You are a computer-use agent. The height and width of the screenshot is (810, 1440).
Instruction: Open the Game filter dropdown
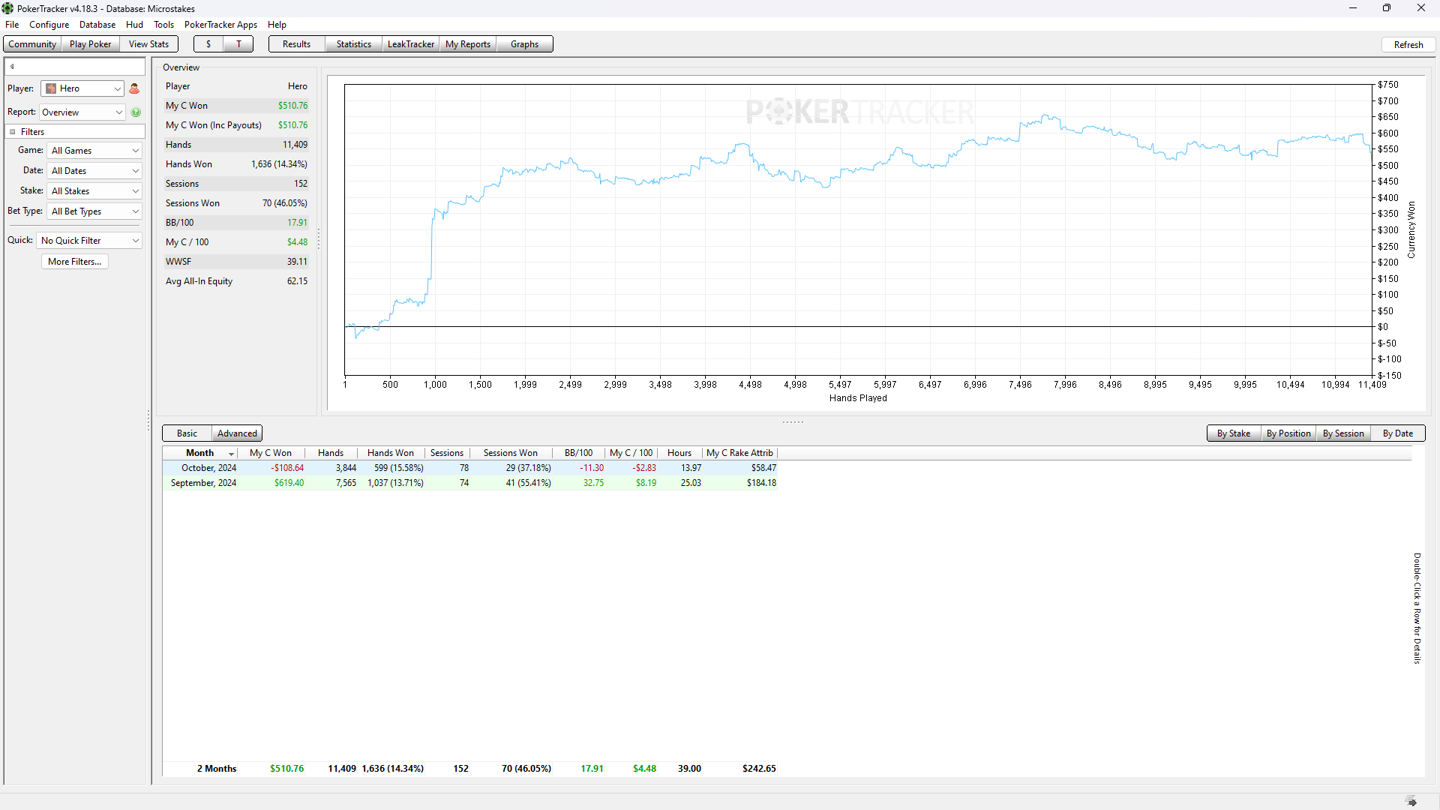click(x=94, y=151)
